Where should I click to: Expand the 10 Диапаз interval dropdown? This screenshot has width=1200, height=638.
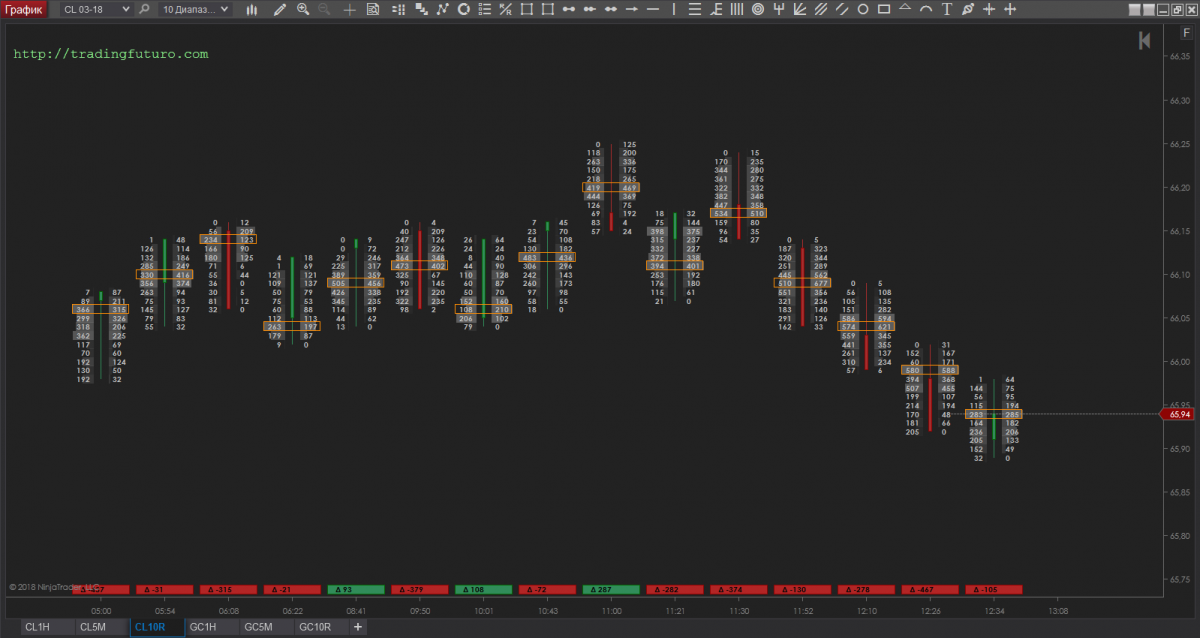[195, 9]
